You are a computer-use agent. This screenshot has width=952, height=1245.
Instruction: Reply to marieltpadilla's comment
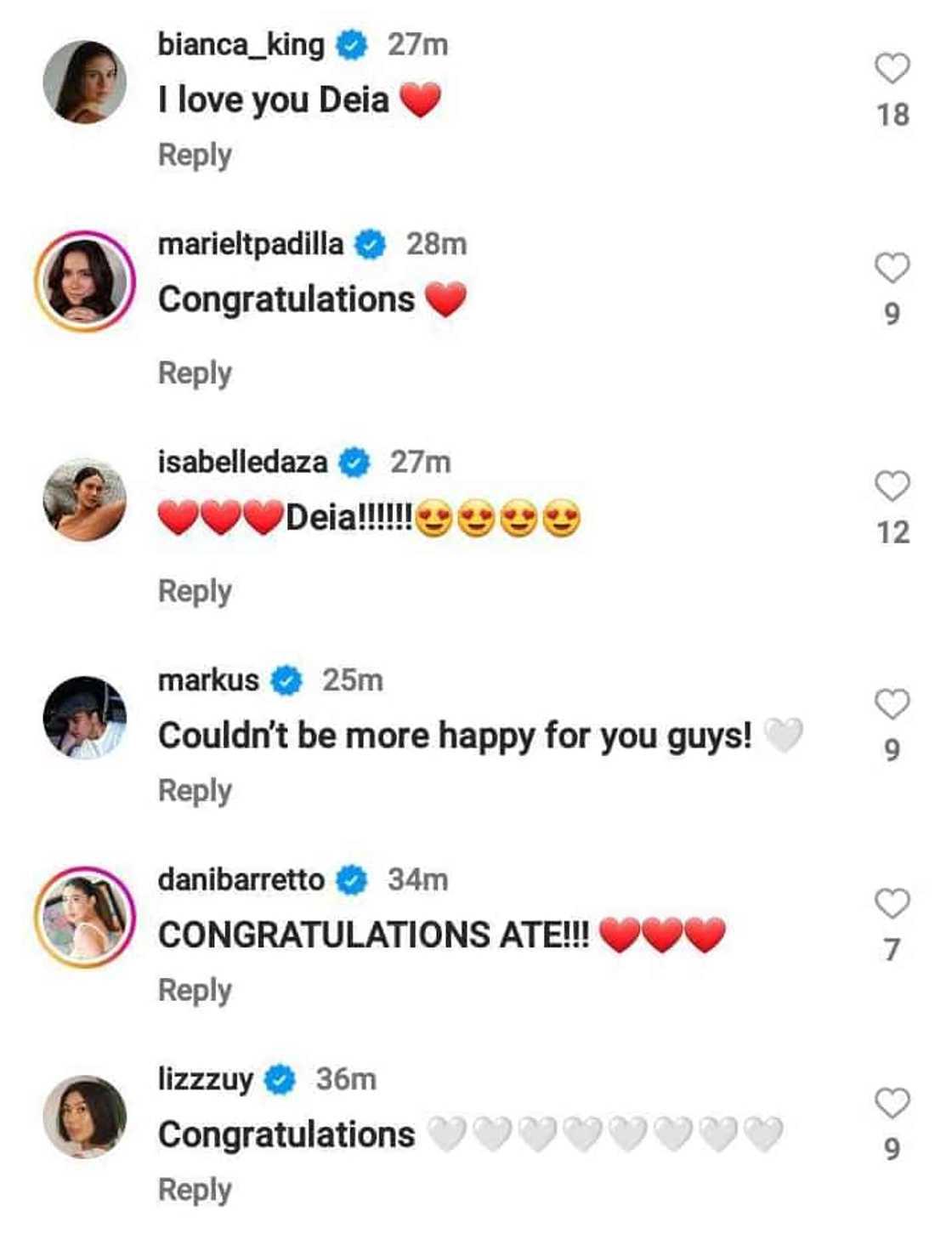[195, 373]
